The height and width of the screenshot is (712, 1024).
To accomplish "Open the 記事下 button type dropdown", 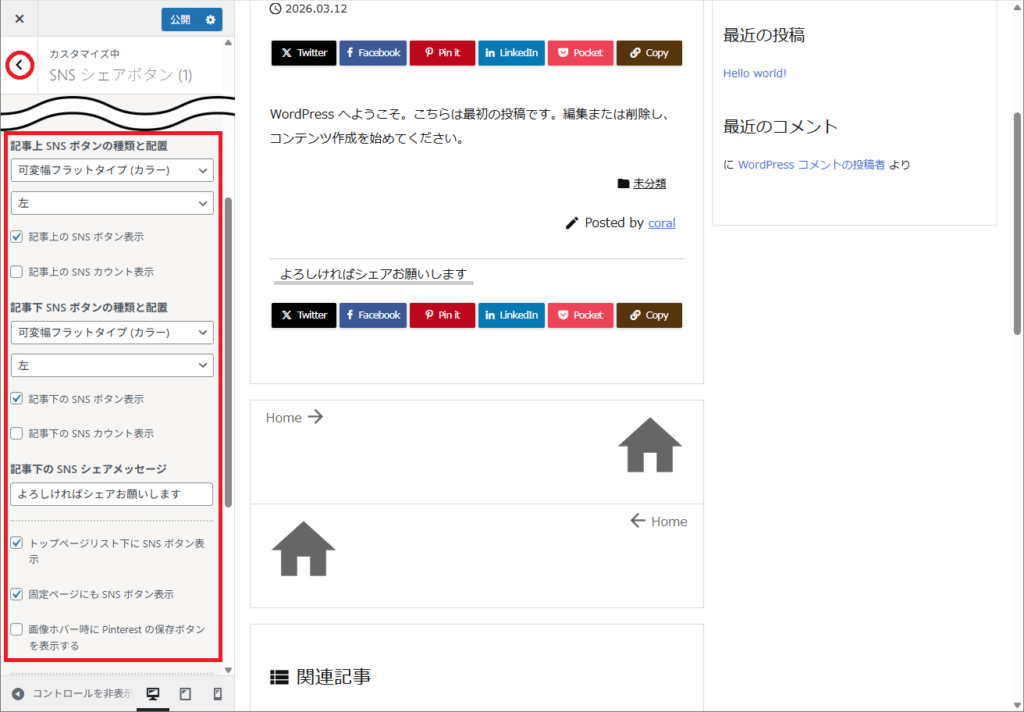I will (x=111, y=332).
